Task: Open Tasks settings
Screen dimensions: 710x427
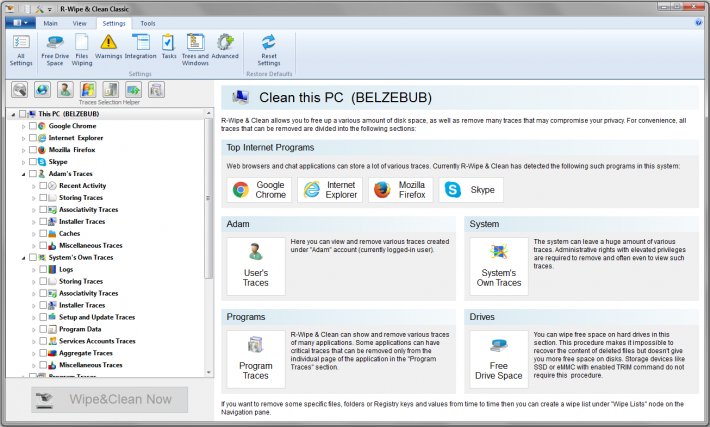Action: tap(169, 47)
